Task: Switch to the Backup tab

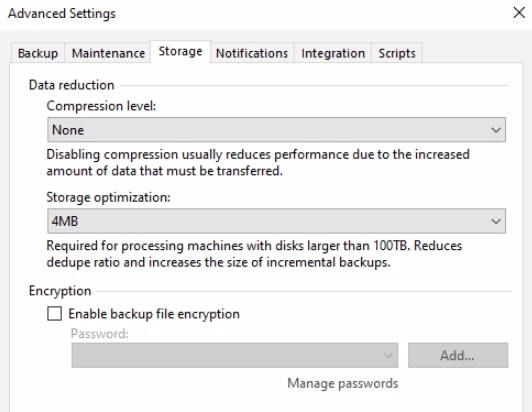Action: [x=38, y=53]
